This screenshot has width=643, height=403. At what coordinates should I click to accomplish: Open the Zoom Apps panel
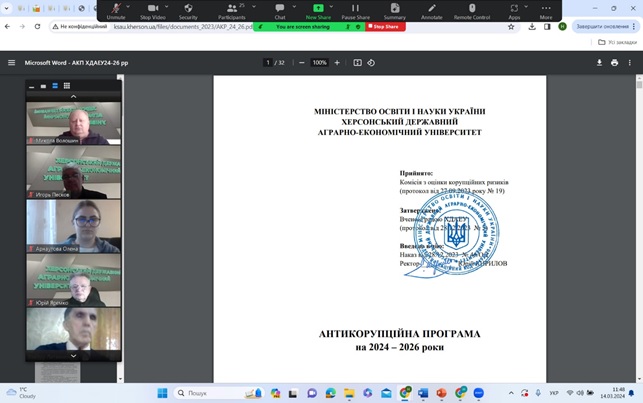pyautogui.click(x=514, y=11)
